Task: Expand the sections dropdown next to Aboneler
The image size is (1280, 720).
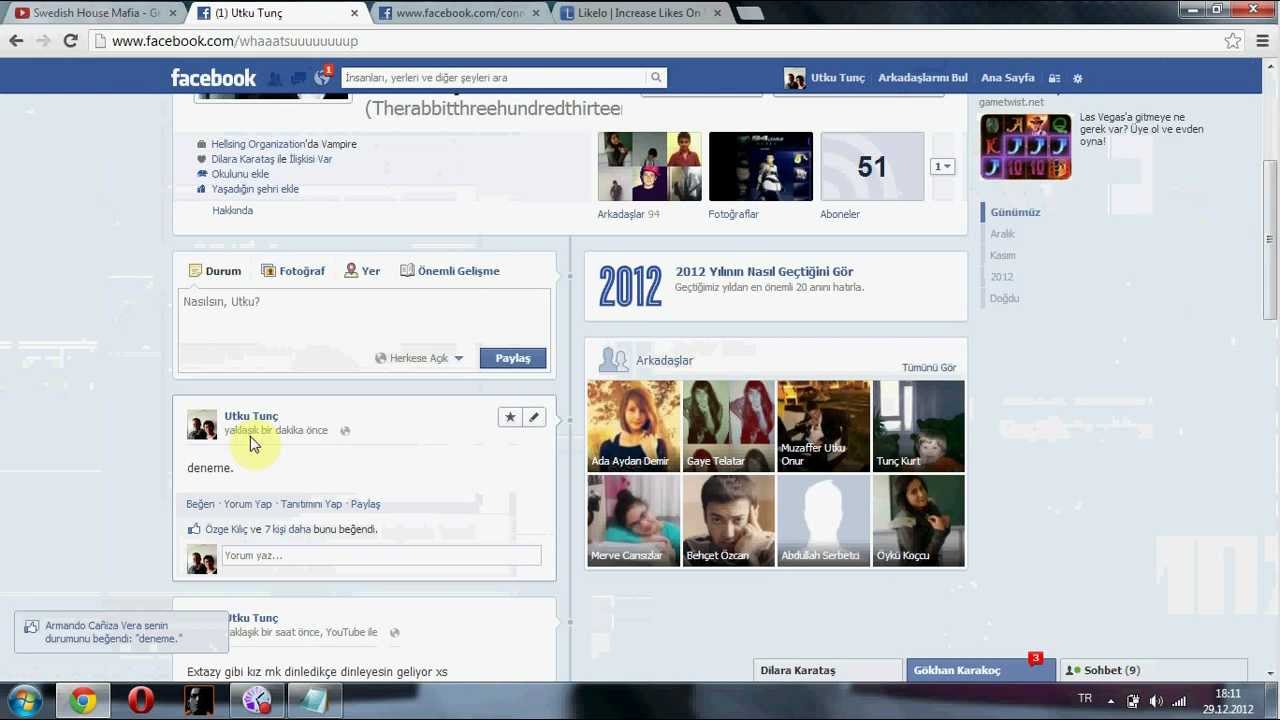Action: point(943,166)
